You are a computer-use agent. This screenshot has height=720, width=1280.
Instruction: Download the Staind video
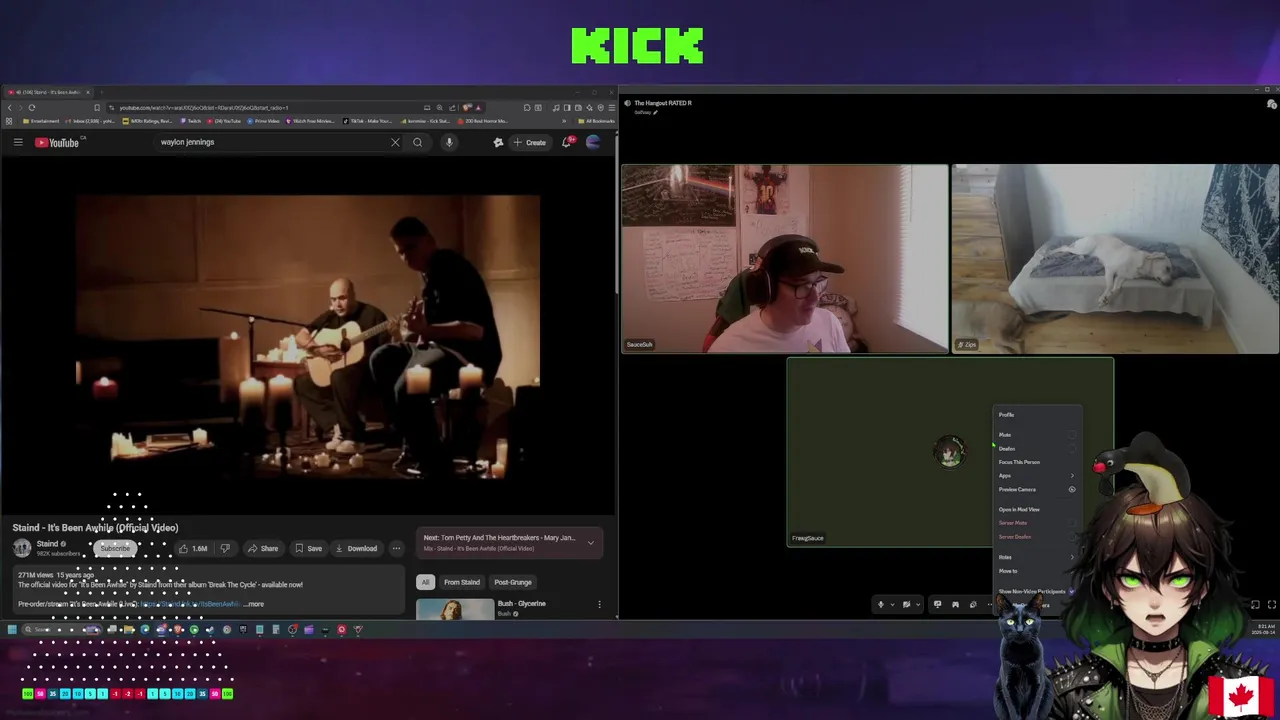point(356,548)
